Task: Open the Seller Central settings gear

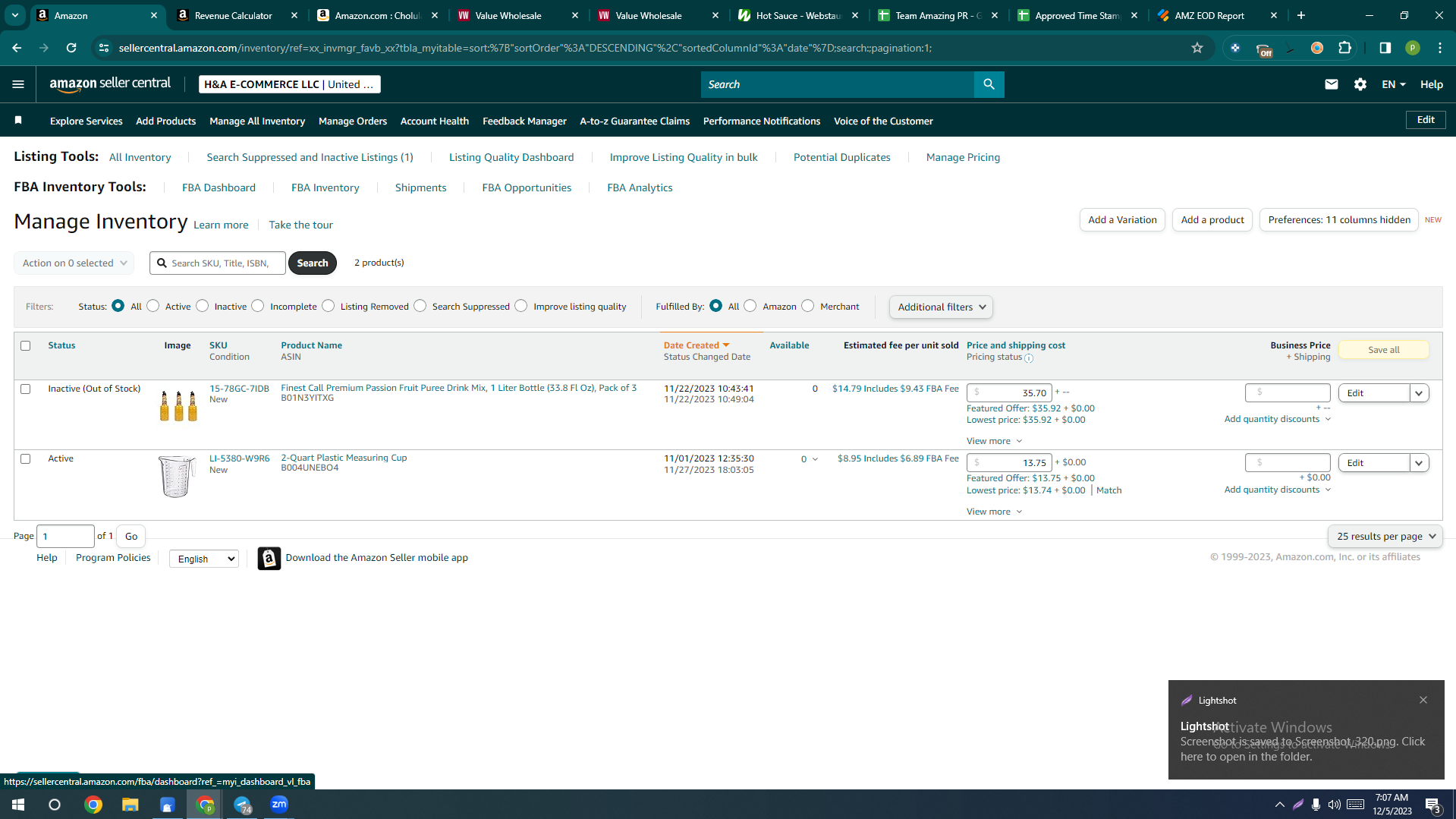Action: pyautogui.click(x=1360, y=84)
